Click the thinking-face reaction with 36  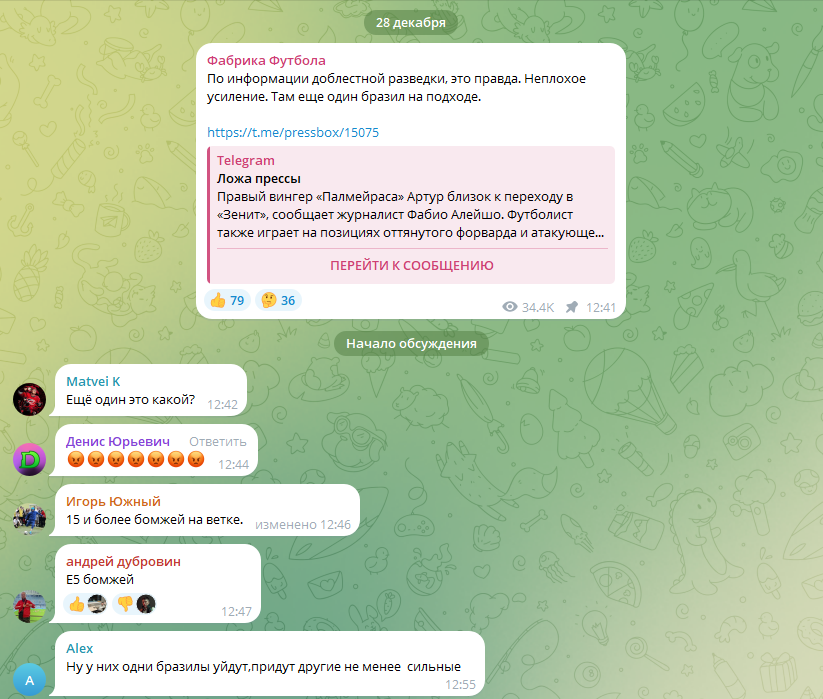coord(278,300)
